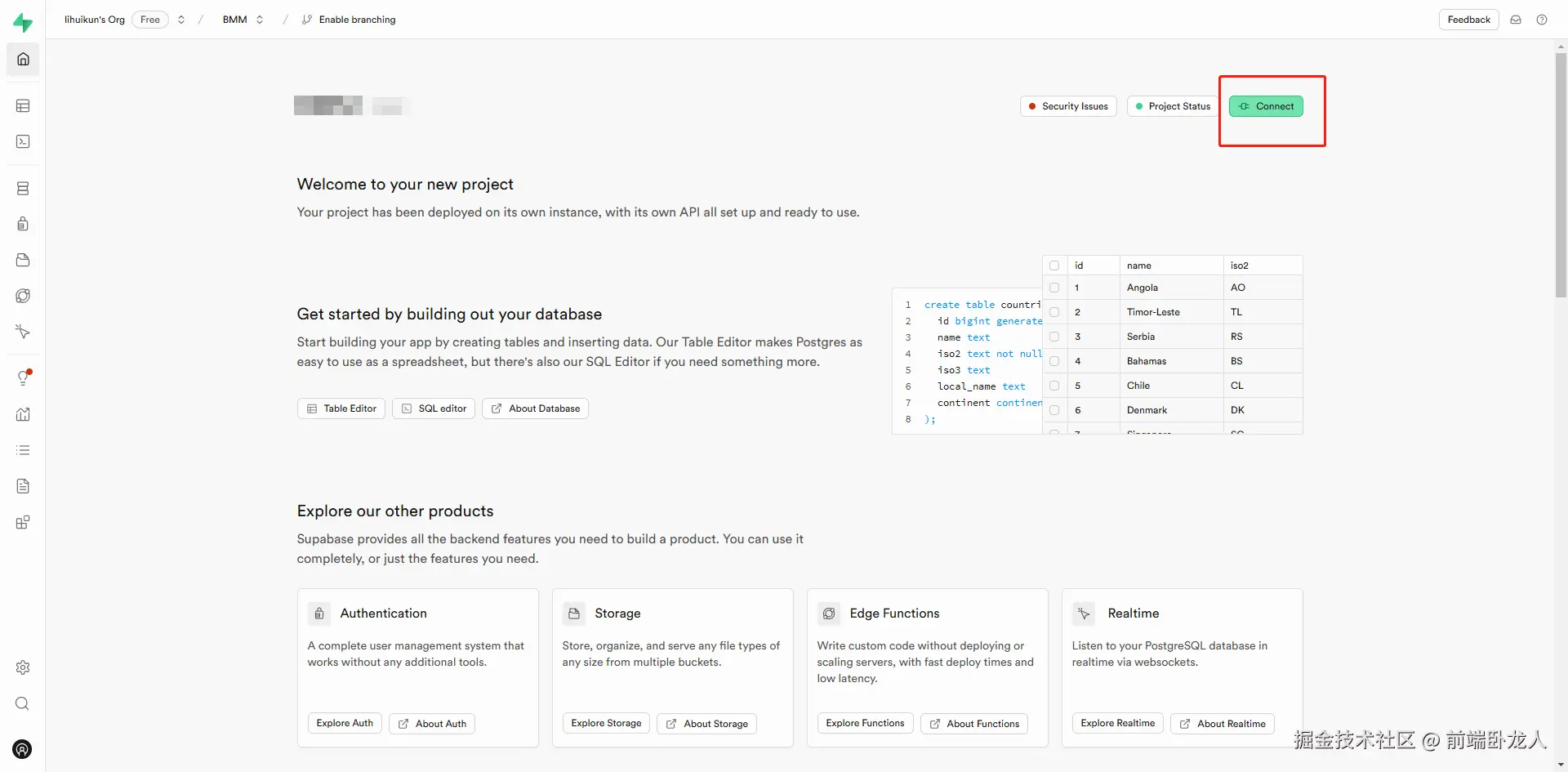Screen dimensions: 1568x772
Task: Select the header checkbox of countries table
Action: 1054,266
